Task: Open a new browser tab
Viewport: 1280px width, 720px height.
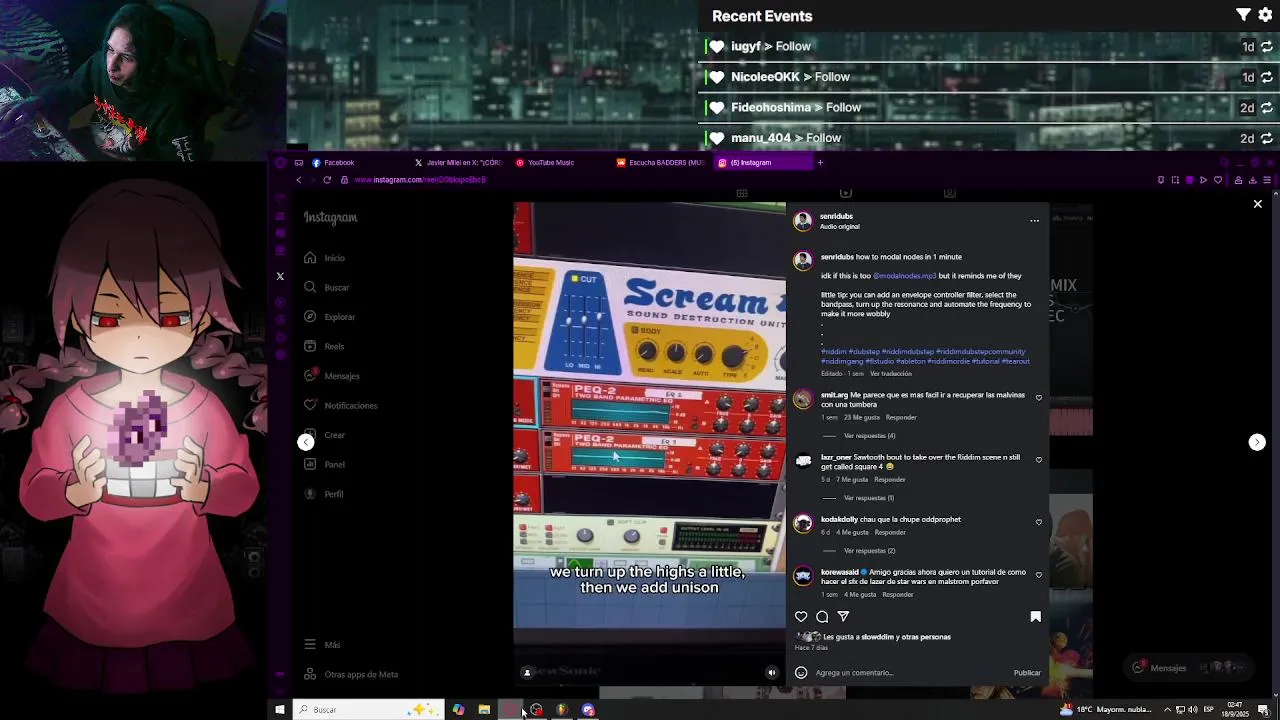Action: coord(820,163)
